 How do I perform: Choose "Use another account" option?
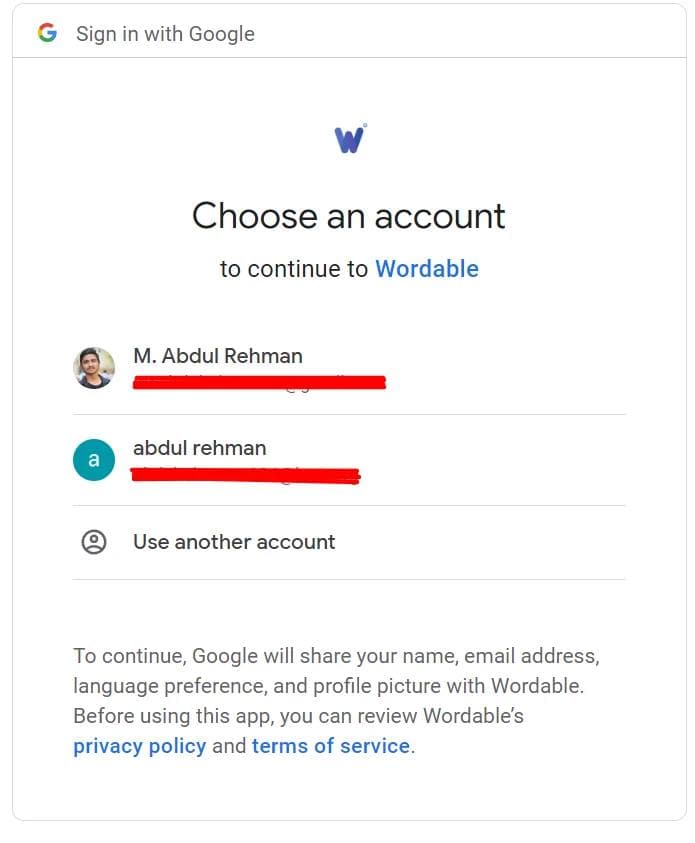[x=234, y=542]
